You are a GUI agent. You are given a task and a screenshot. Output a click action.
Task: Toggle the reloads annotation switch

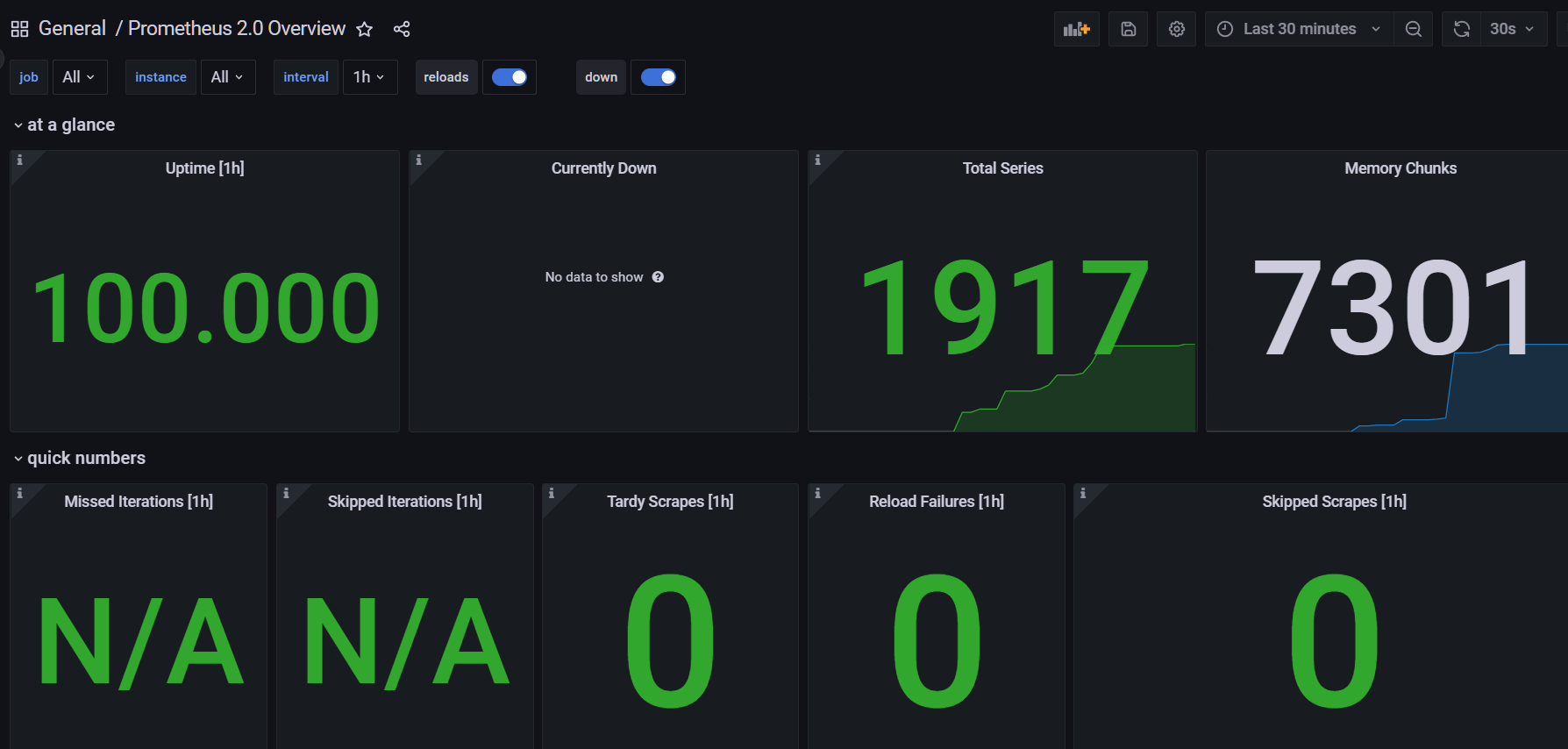(x=510, y=77)
